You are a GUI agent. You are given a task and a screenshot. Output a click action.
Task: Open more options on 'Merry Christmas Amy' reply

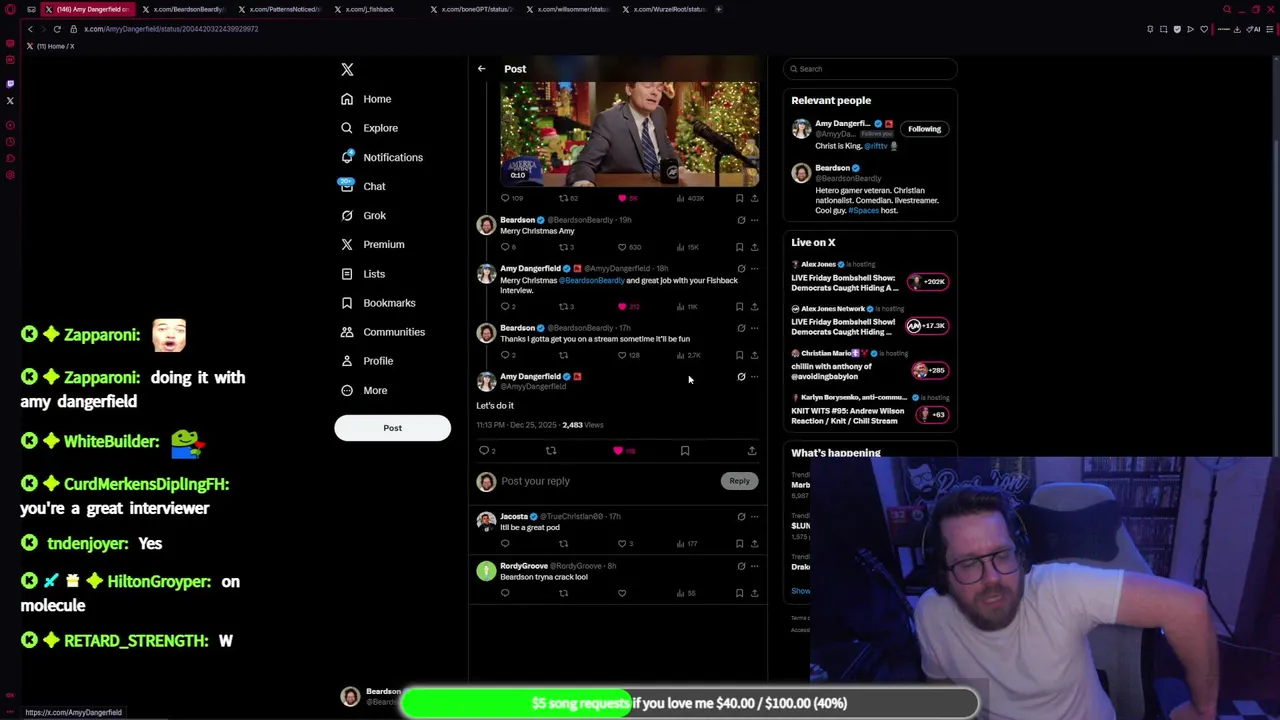tap(754, 220)
